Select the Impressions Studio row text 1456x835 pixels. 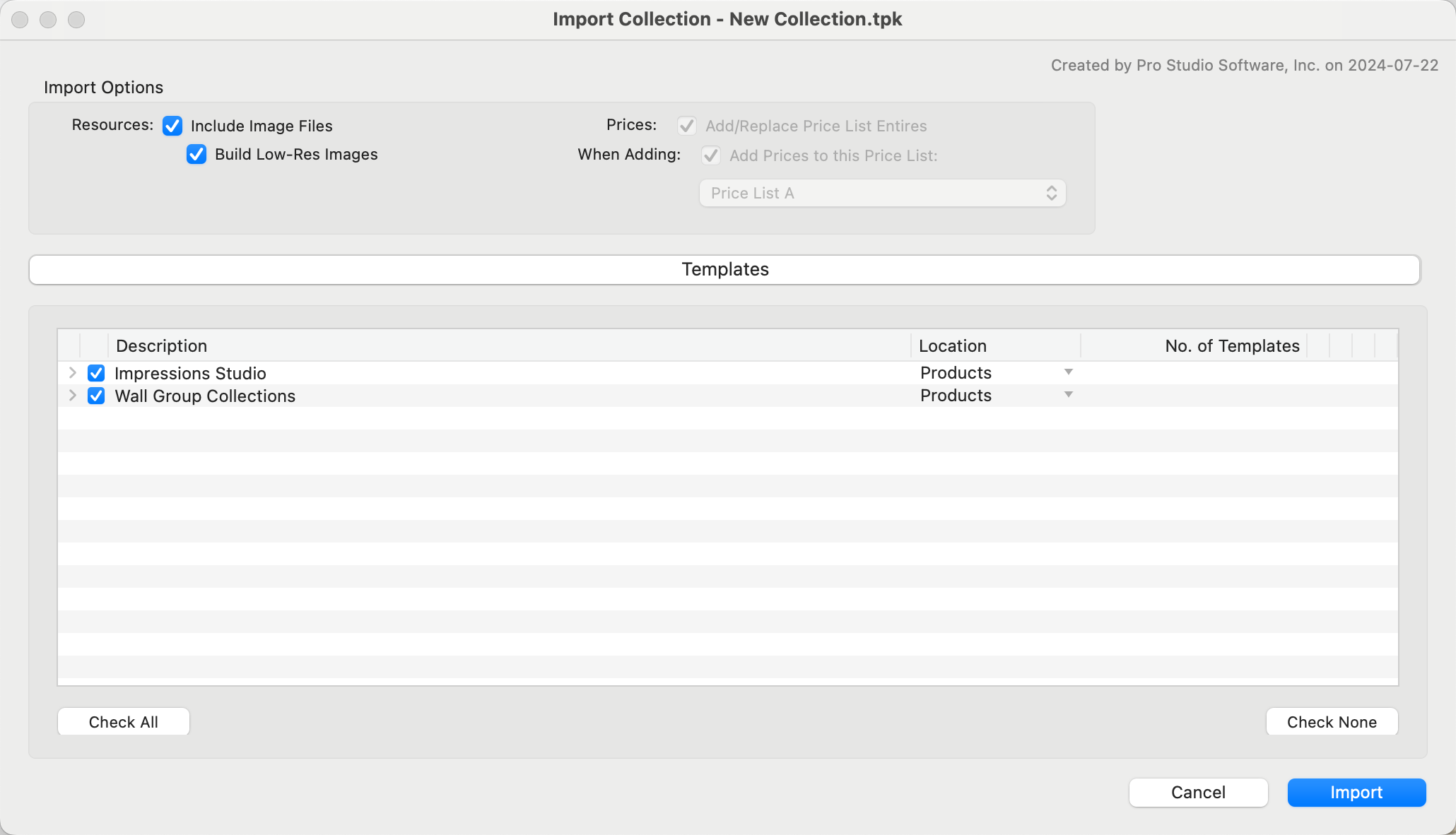tap(190, 373)
